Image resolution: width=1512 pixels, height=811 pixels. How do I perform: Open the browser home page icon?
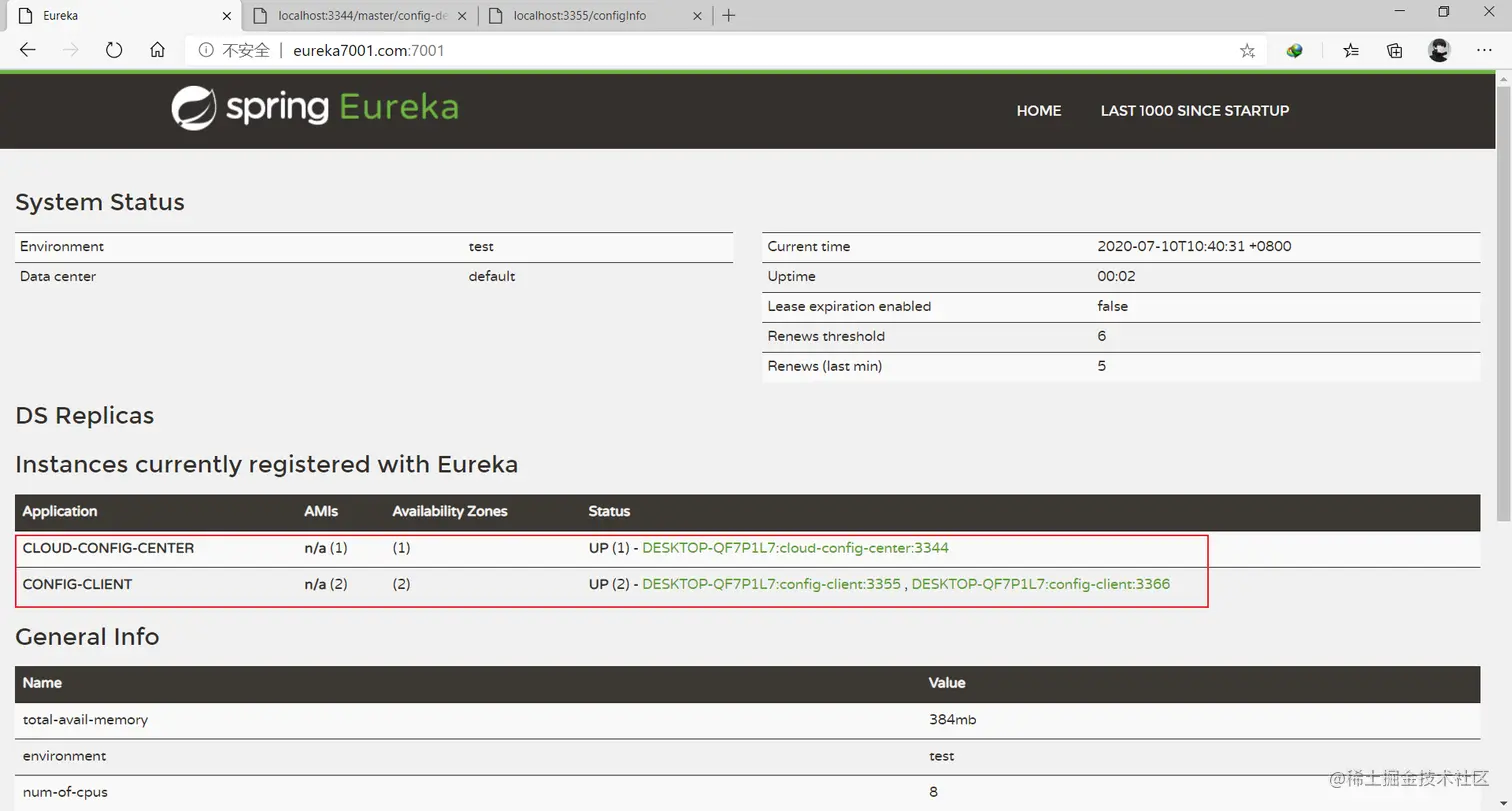pyautogui.click(x=157, y=50)
